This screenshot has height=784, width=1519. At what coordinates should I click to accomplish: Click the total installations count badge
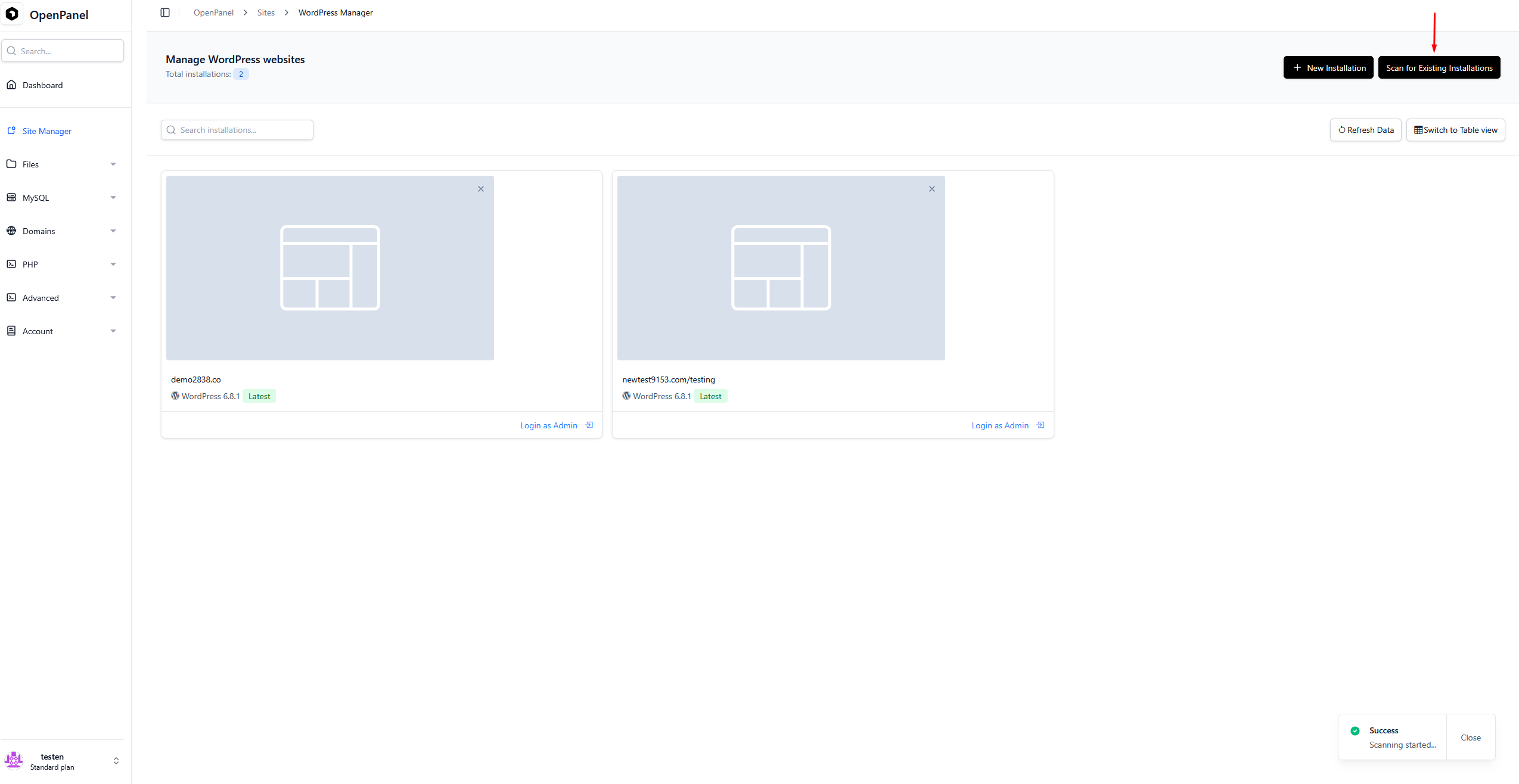(241, 74)
